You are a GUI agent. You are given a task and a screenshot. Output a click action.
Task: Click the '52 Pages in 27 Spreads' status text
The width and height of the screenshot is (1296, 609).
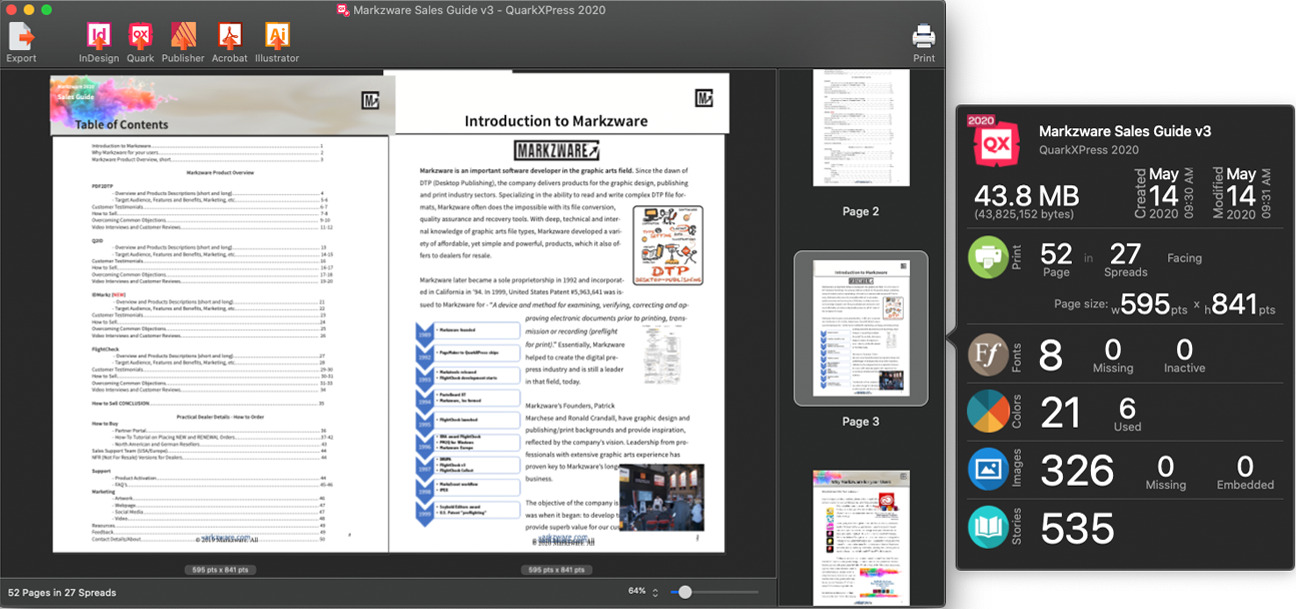click(62, 592)
